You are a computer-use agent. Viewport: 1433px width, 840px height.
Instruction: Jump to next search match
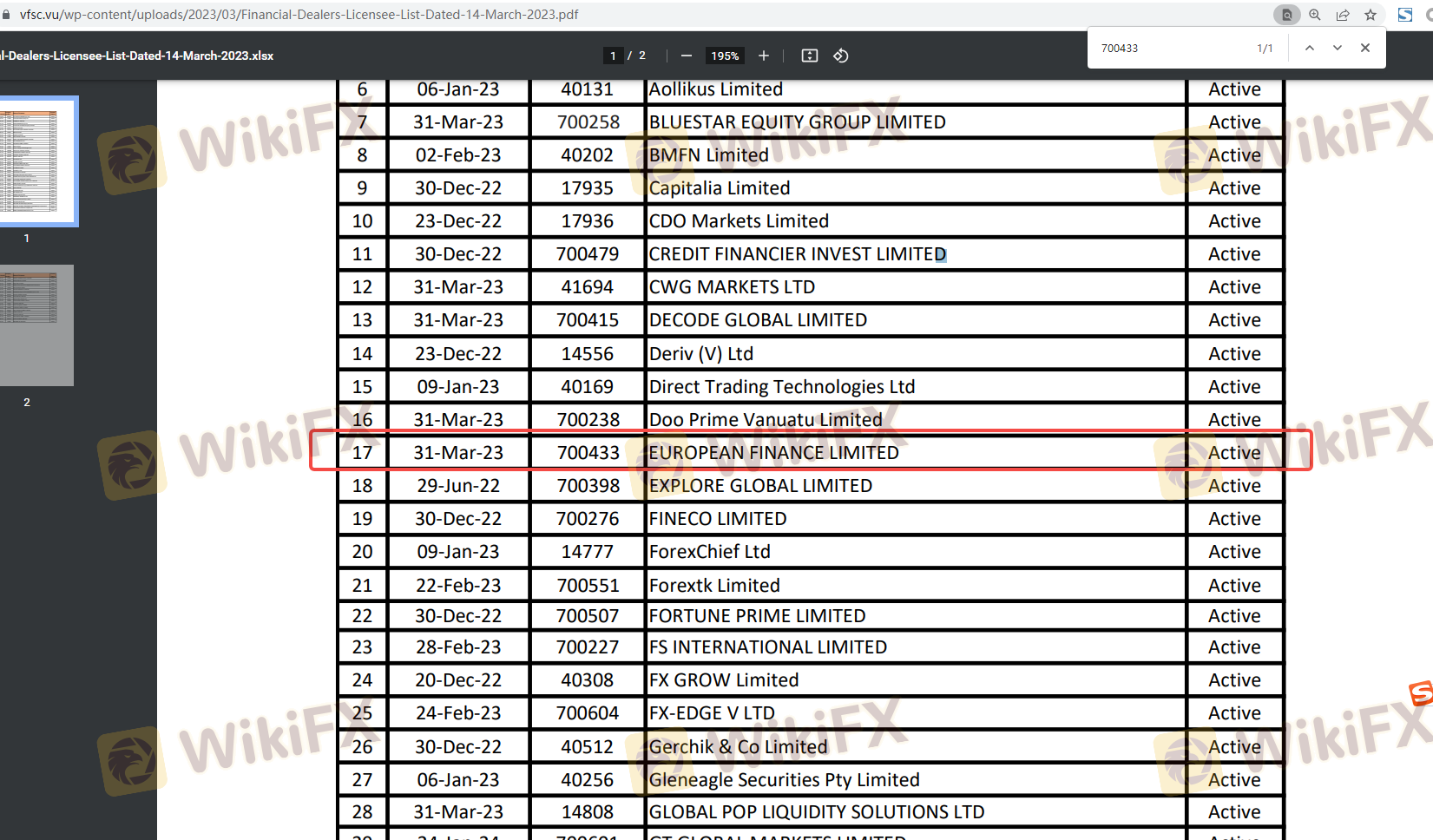point(1338,48)
